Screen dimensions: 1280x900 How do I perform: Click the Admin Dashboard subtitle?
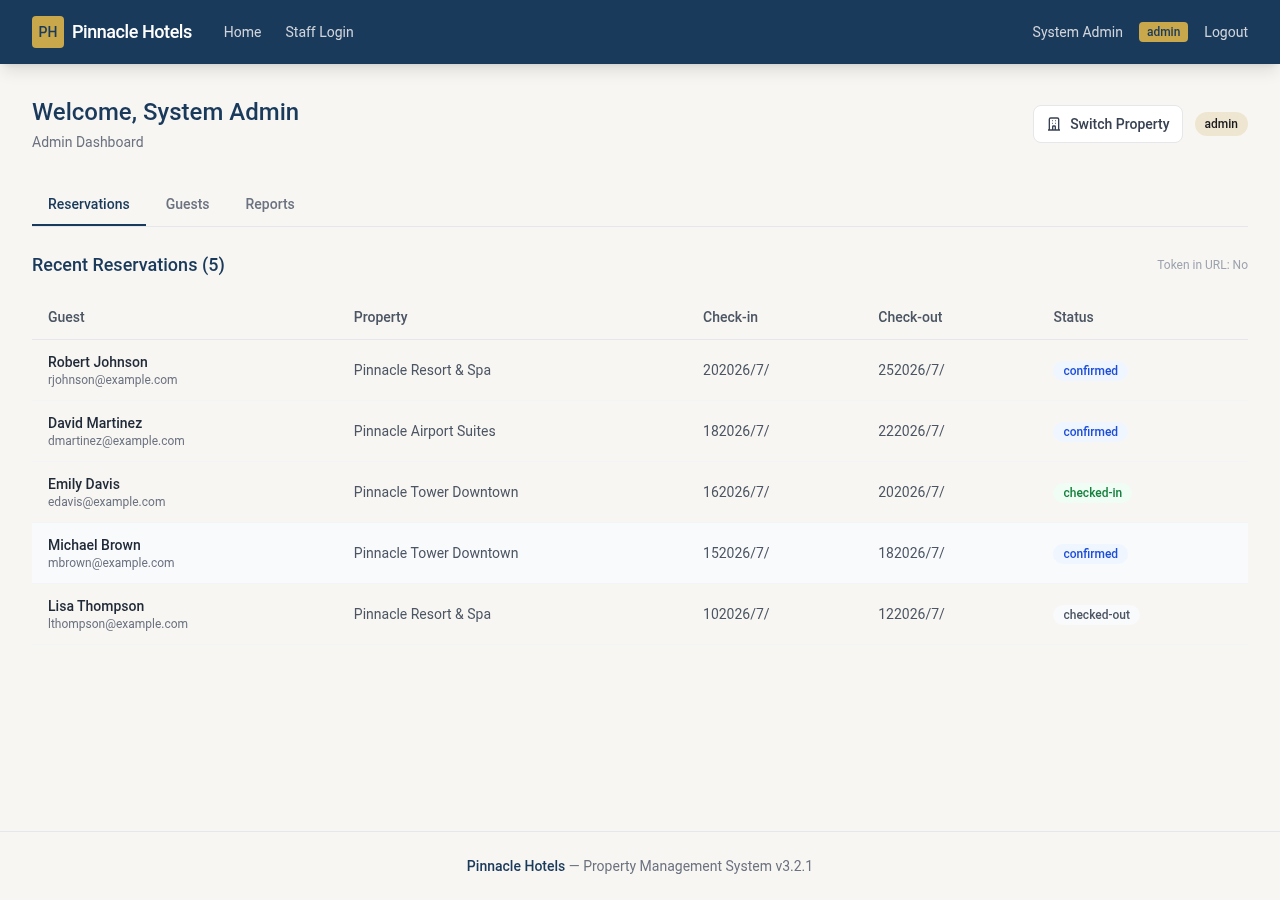[x=88, y=142]
